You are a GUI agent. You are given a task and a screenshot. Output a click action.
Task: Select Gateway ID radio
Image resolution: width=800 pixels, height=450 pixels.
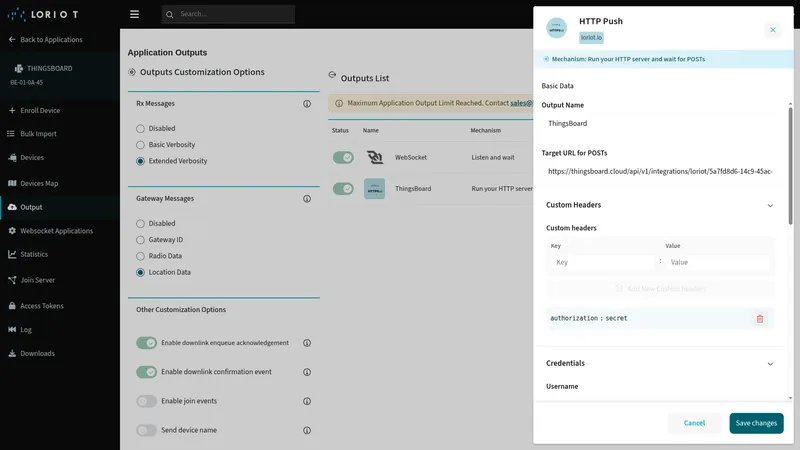(x=140, y=240)
